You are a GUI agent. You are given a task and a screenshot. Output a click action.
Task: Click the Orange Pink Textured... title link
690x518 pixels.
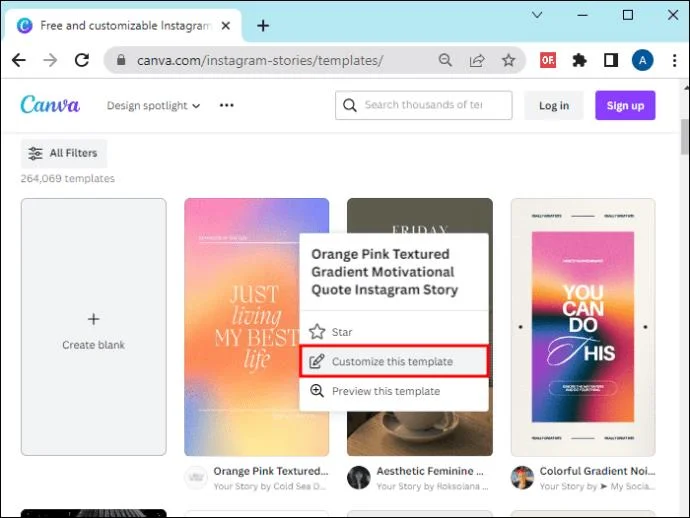click(x=271, y=471)
